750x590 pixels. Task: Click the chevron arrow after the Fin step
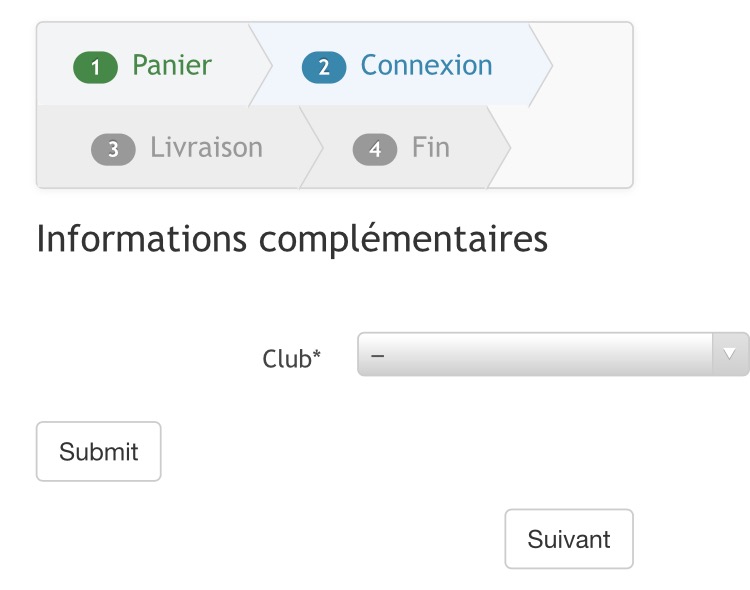click(x=499, y=147)
